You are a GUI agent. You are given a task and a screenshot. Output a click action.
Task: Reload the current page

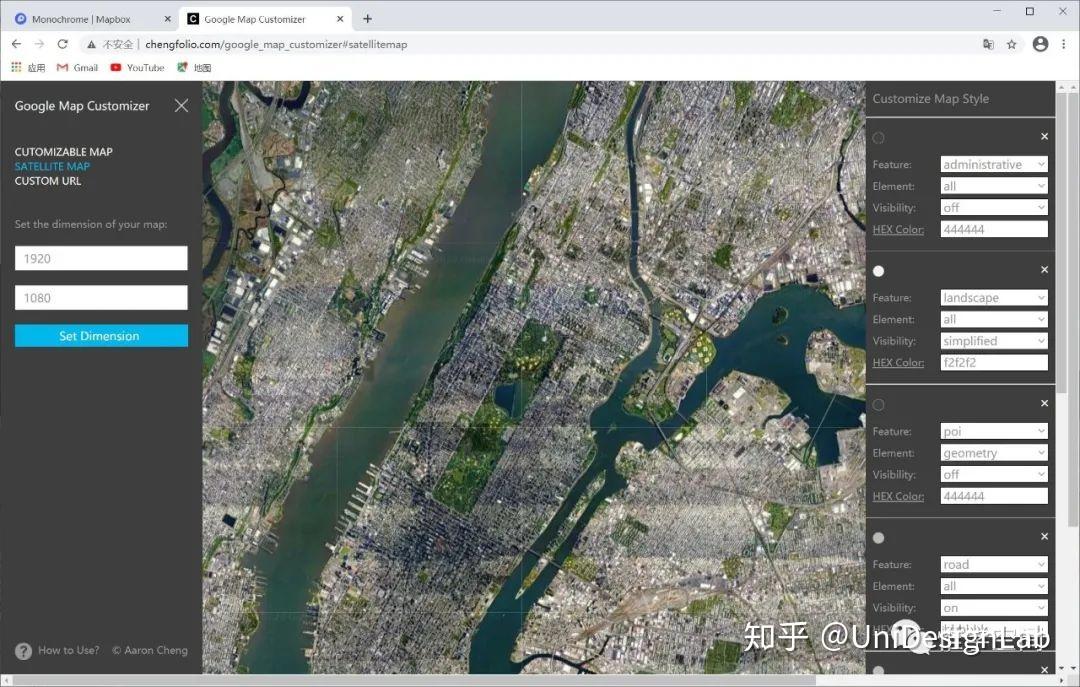pos(63,44)
